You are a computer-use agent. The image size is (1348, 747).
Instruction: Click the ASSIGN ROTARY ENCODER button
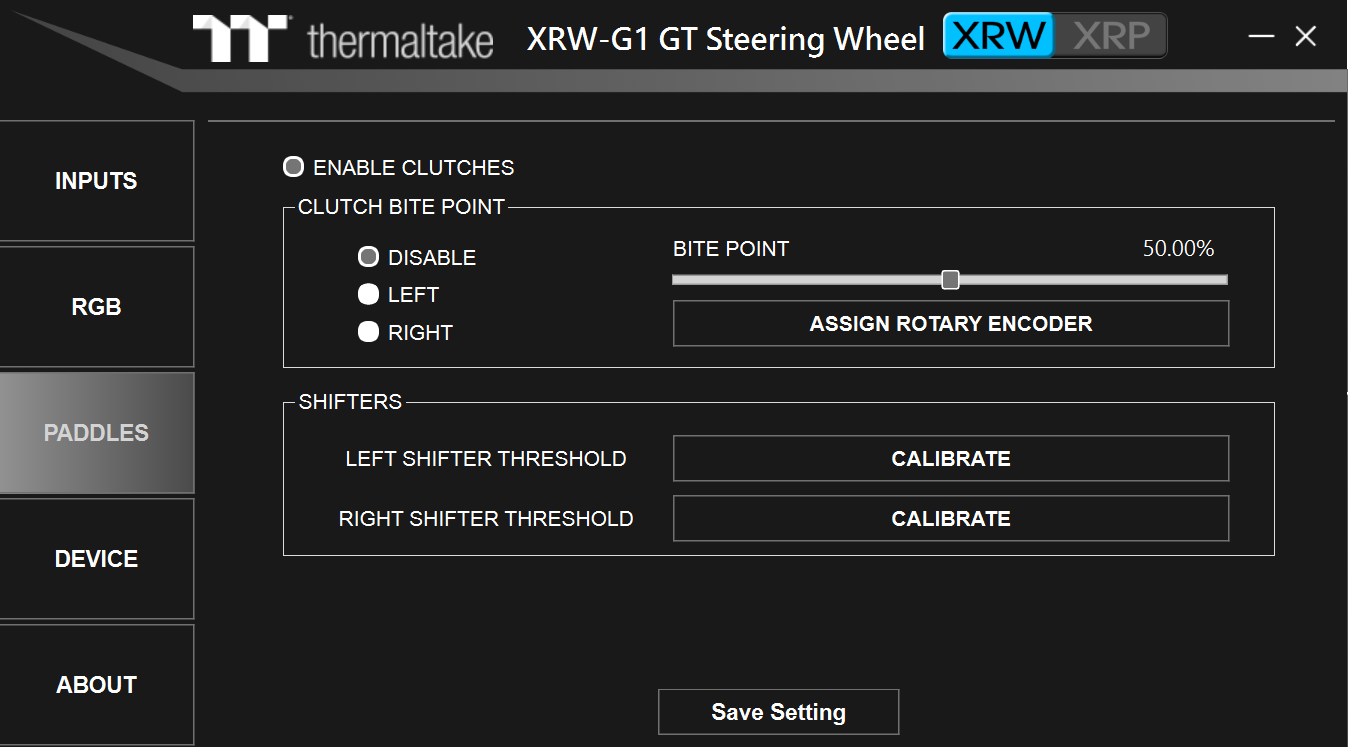(950, 323)
